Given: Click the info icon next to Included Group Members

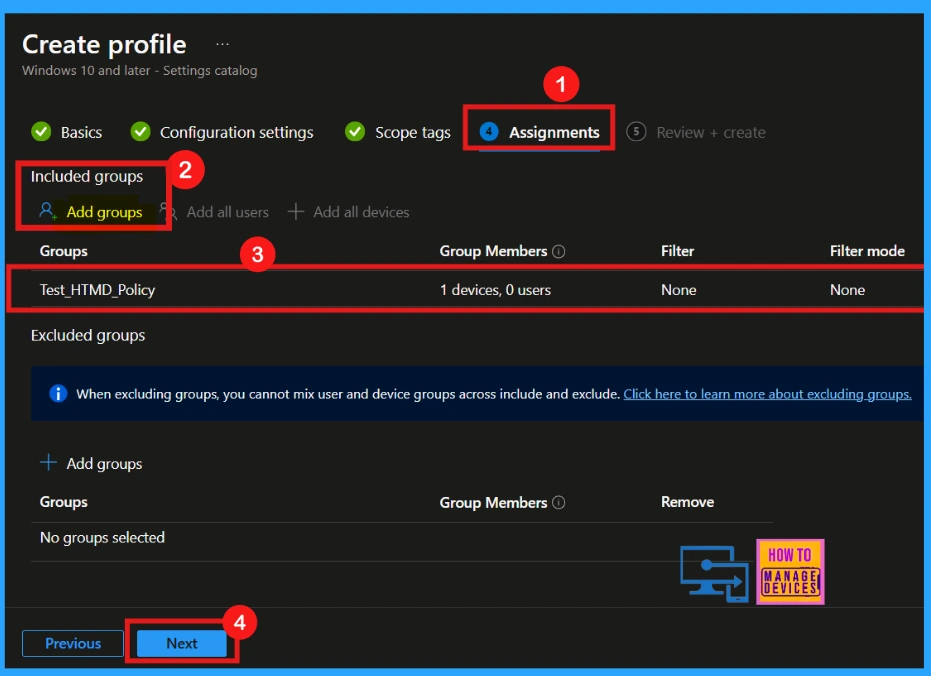Looking at the screenshot, I should click(559, 251).
